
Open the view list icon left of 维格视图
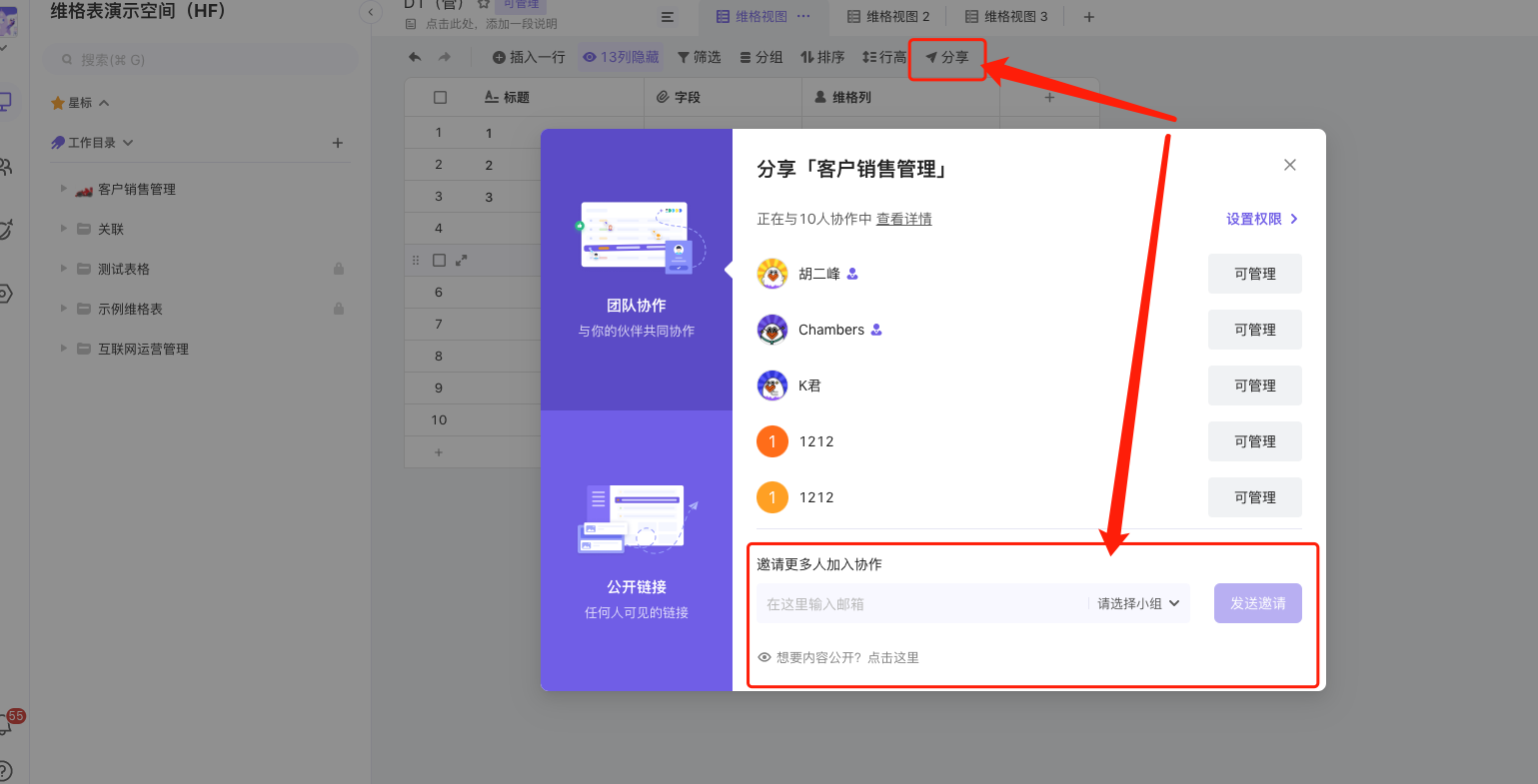tap(668, 17)
